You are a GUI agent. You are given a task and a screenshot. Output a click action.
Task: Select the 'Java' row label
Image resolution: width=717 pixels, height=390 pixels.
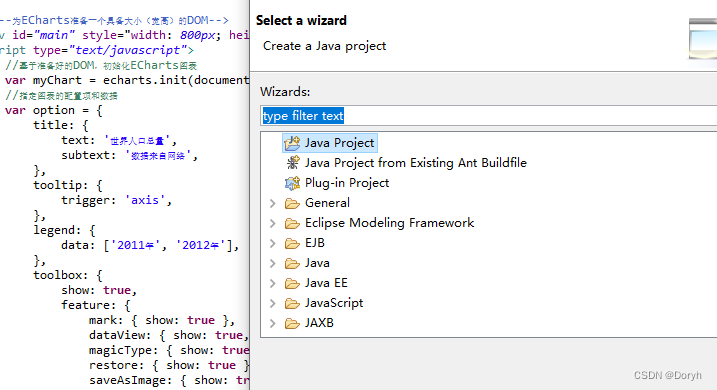point(317,263)
